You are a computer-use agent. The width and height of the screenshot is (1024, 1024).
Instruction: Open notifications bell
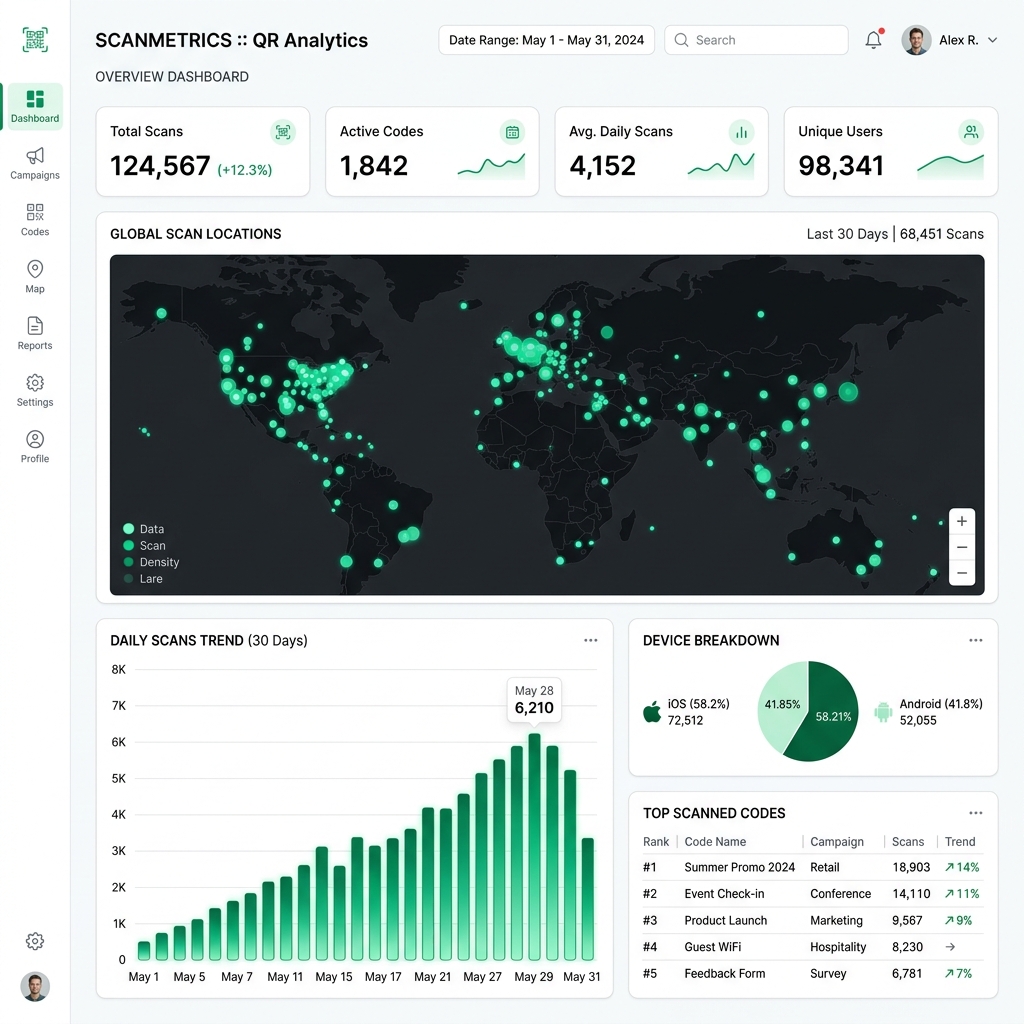873,40
